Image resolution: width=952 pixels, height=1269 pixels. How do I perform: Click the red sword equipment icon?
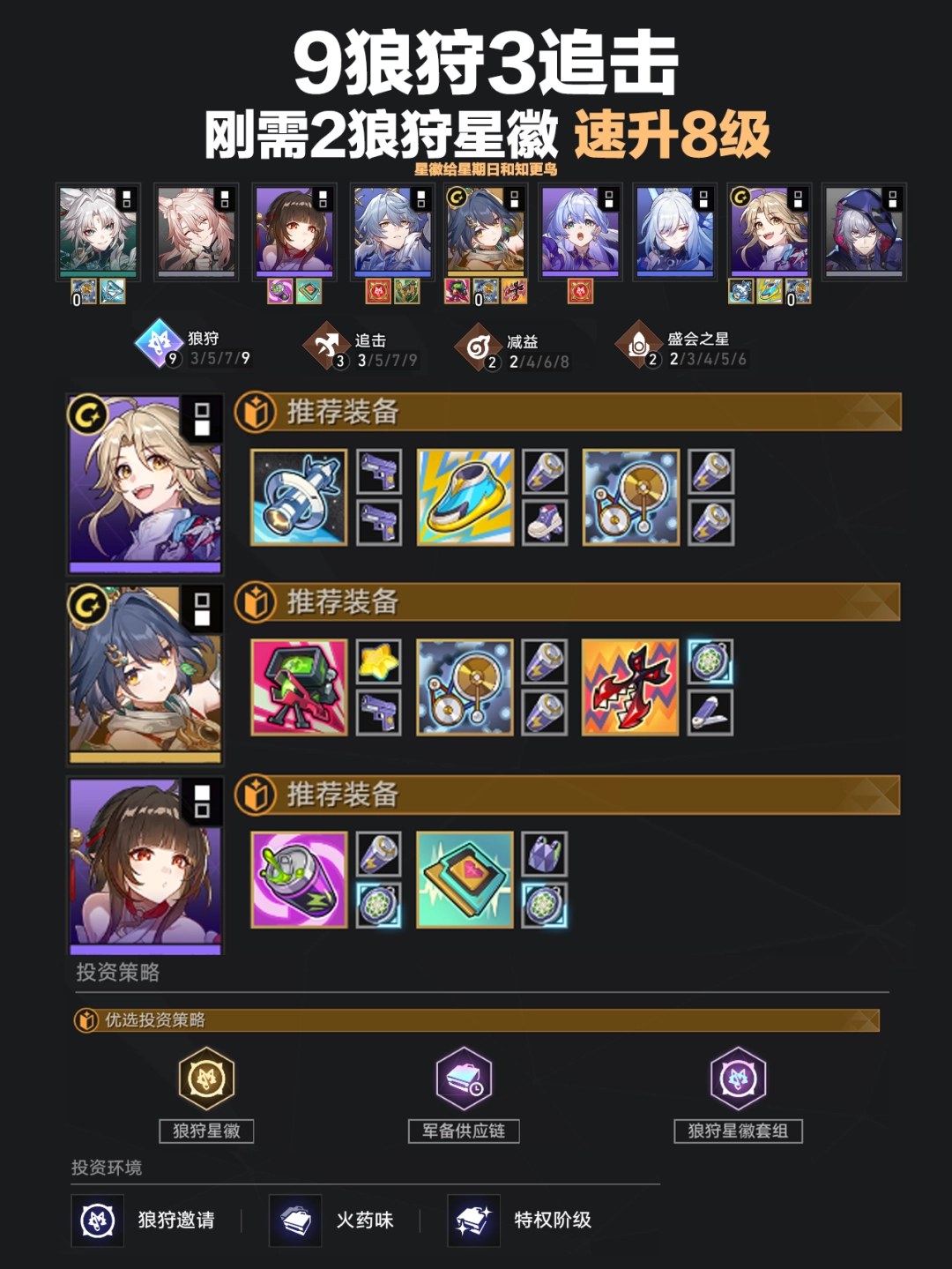[x=630, y=688]
